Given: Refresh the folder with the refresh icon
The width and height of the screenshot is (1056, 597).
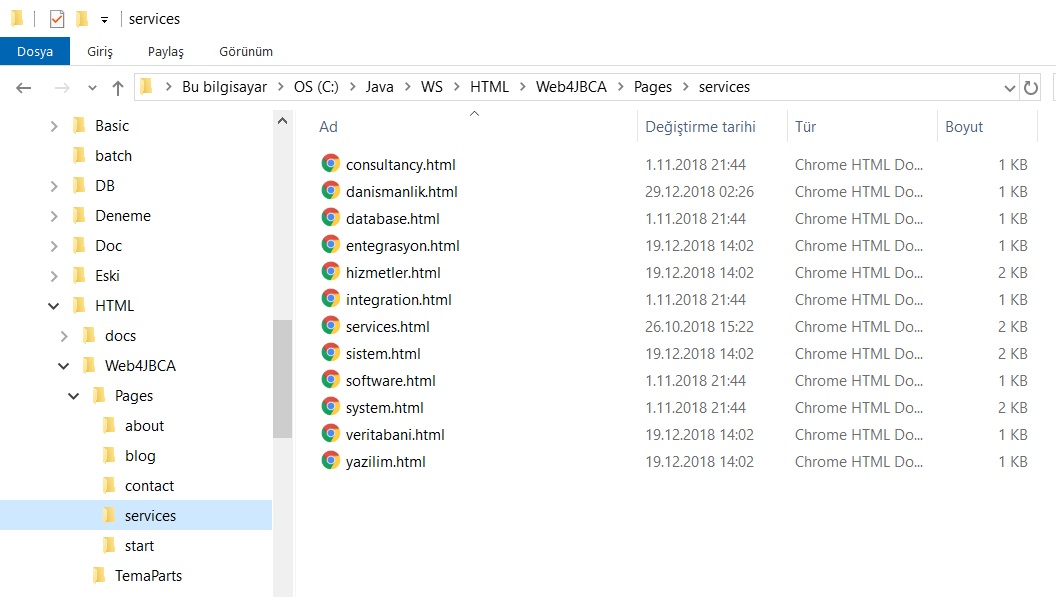Looking at the screenshot, I should [1031, 87].
